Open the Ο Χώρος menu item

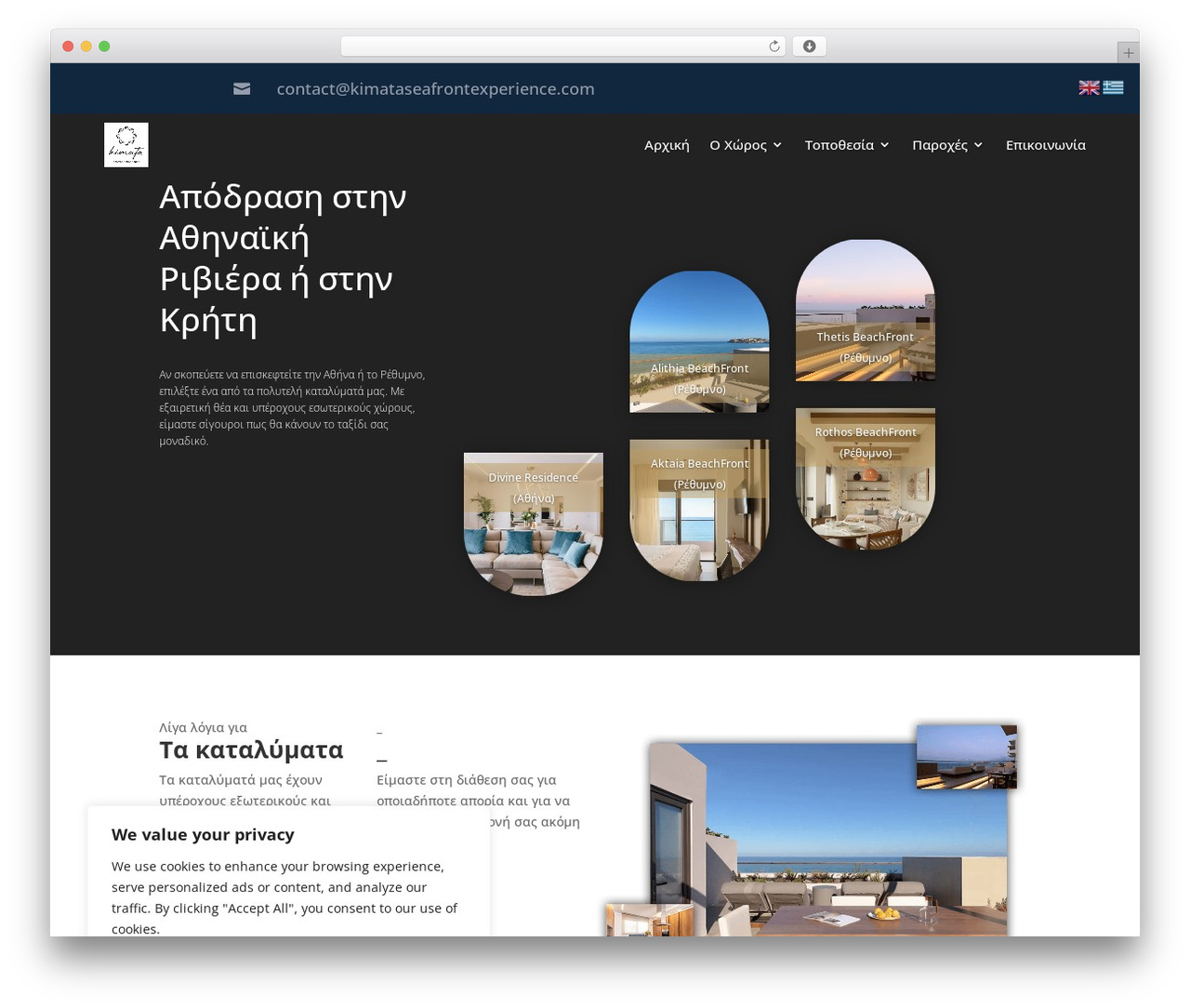point(738,145)
